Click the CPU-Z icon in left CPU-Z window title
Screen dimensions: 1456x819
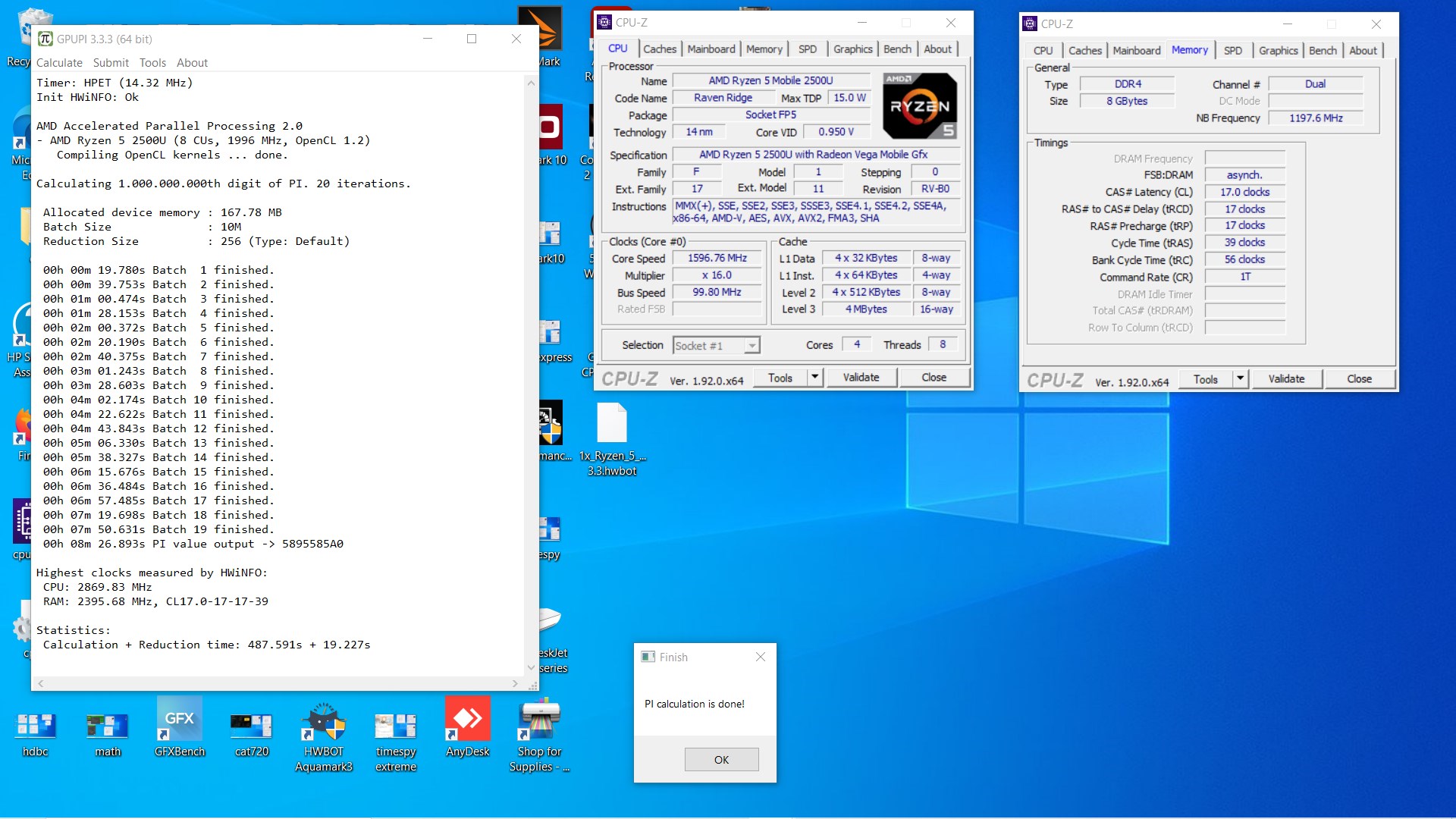(x=604, y=22)
